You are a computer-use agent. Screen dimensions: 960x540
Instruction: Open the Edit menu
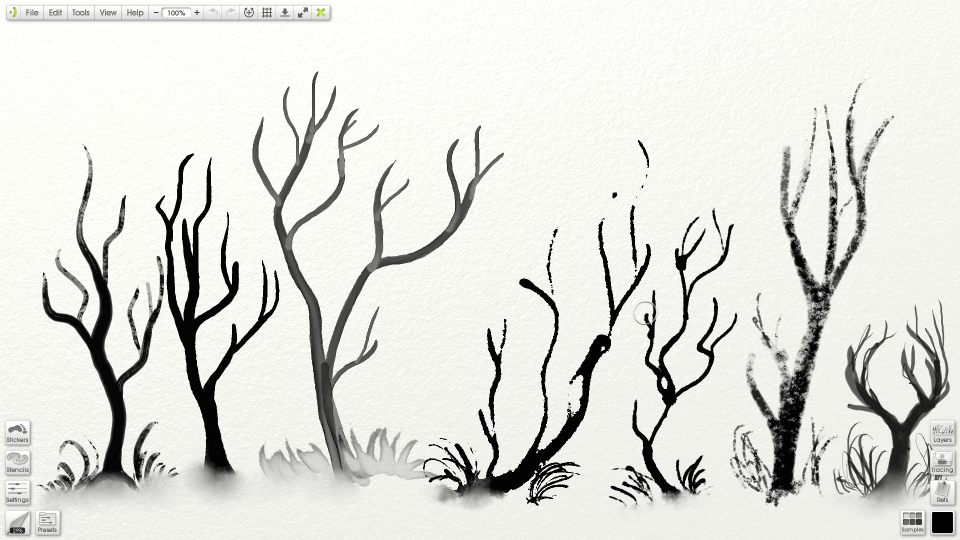(55, 13)
